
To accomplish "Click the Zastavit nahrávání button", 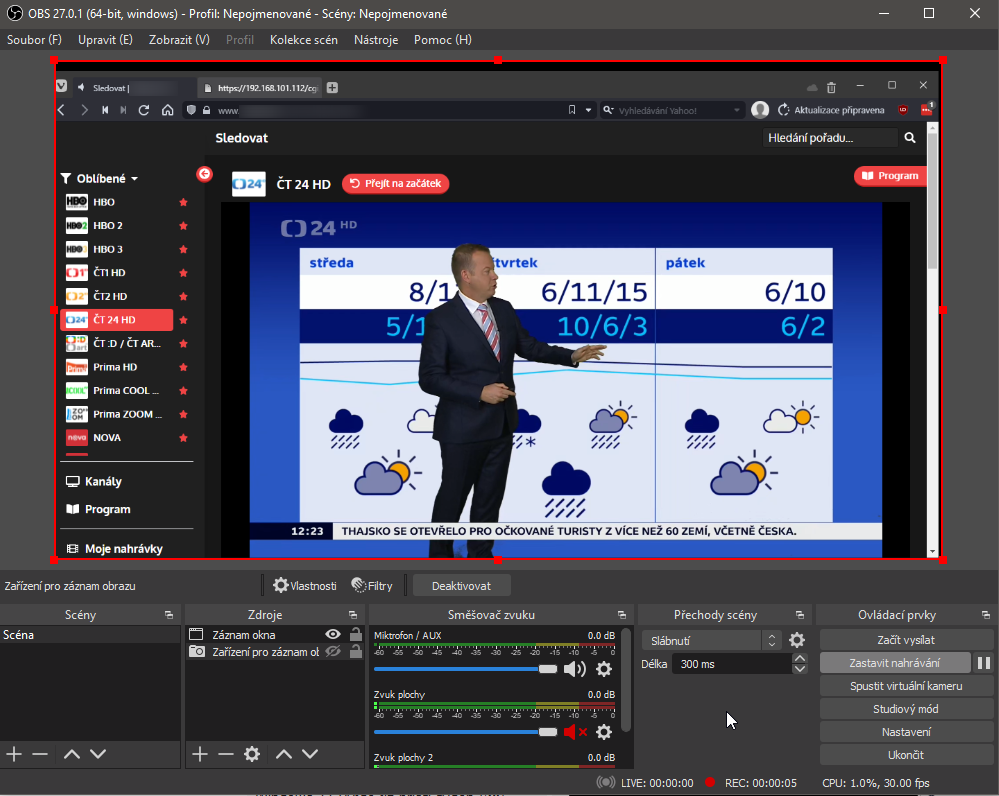I will click(x=894, y=663).
